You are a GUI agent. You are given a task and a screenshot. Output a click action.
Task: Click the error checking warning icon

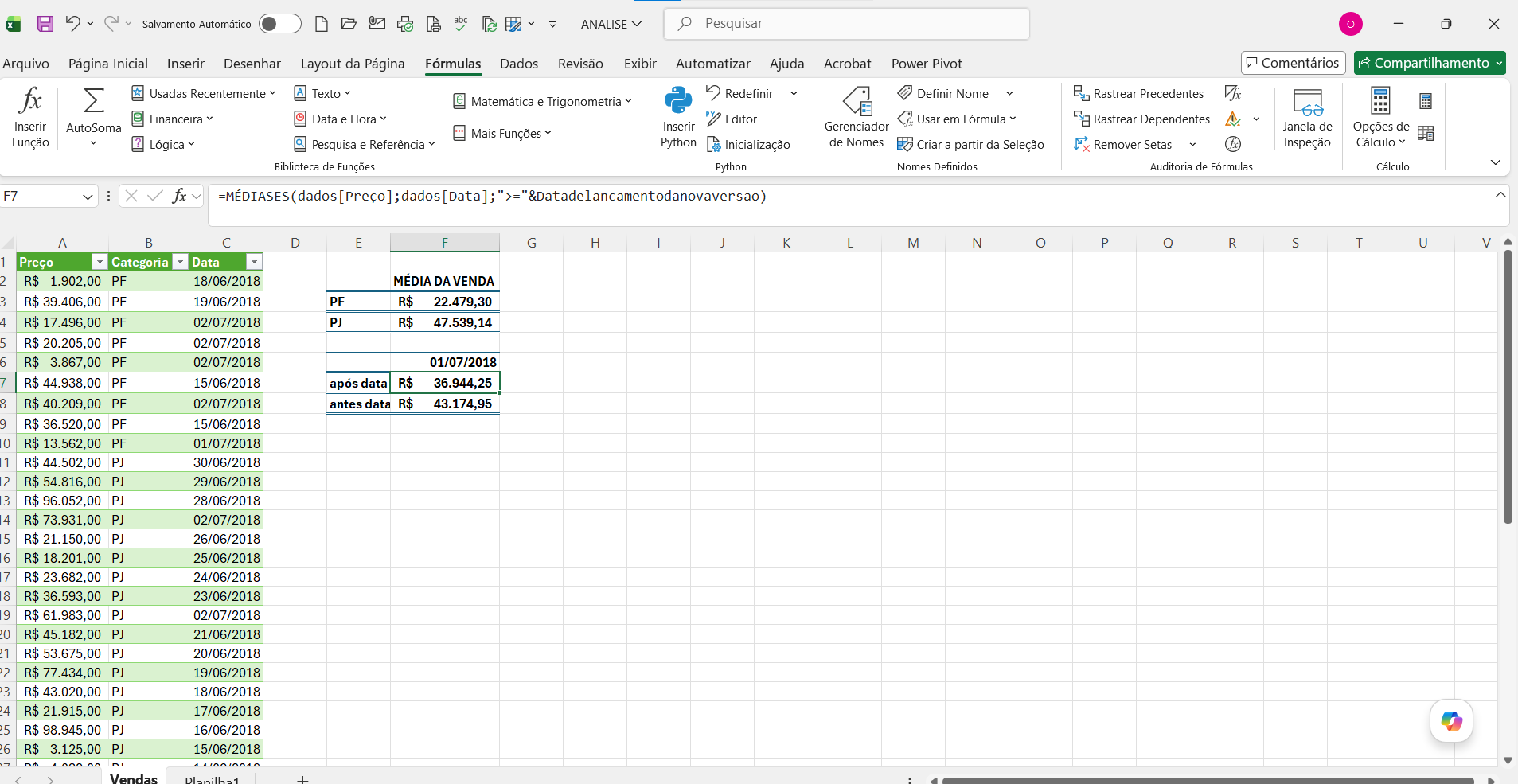click(1233, 119)
